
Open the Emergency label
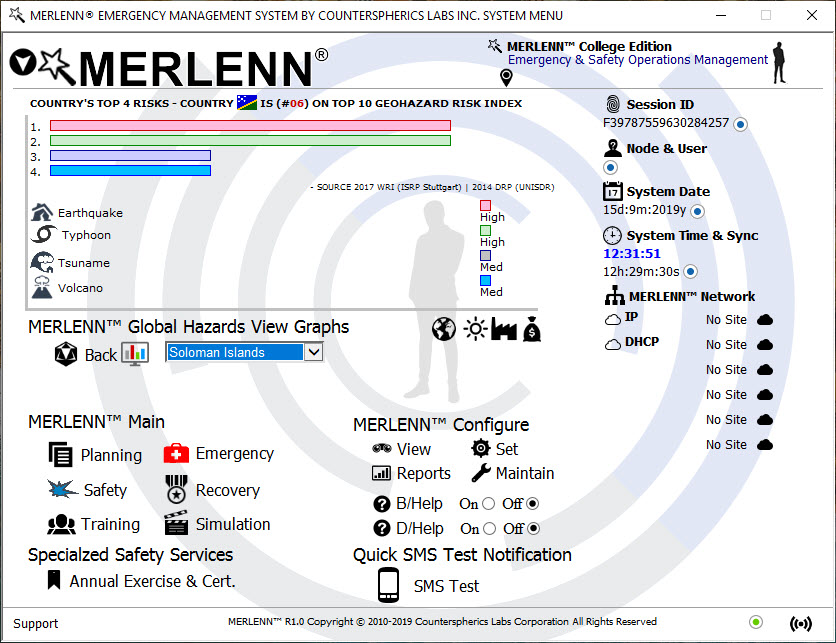click(235, 453)
